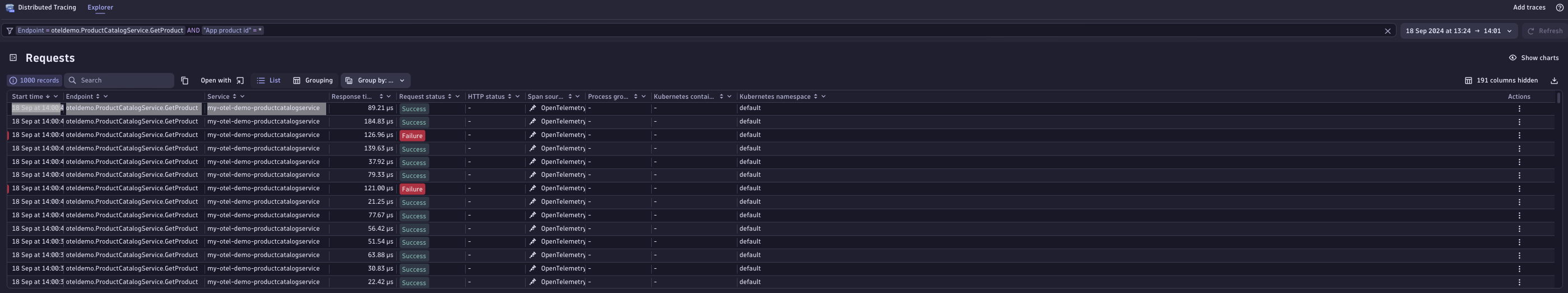Expand HTTP status column menu chevron
The height and width of the screenshot is (293, 1568).
point(517,97)
